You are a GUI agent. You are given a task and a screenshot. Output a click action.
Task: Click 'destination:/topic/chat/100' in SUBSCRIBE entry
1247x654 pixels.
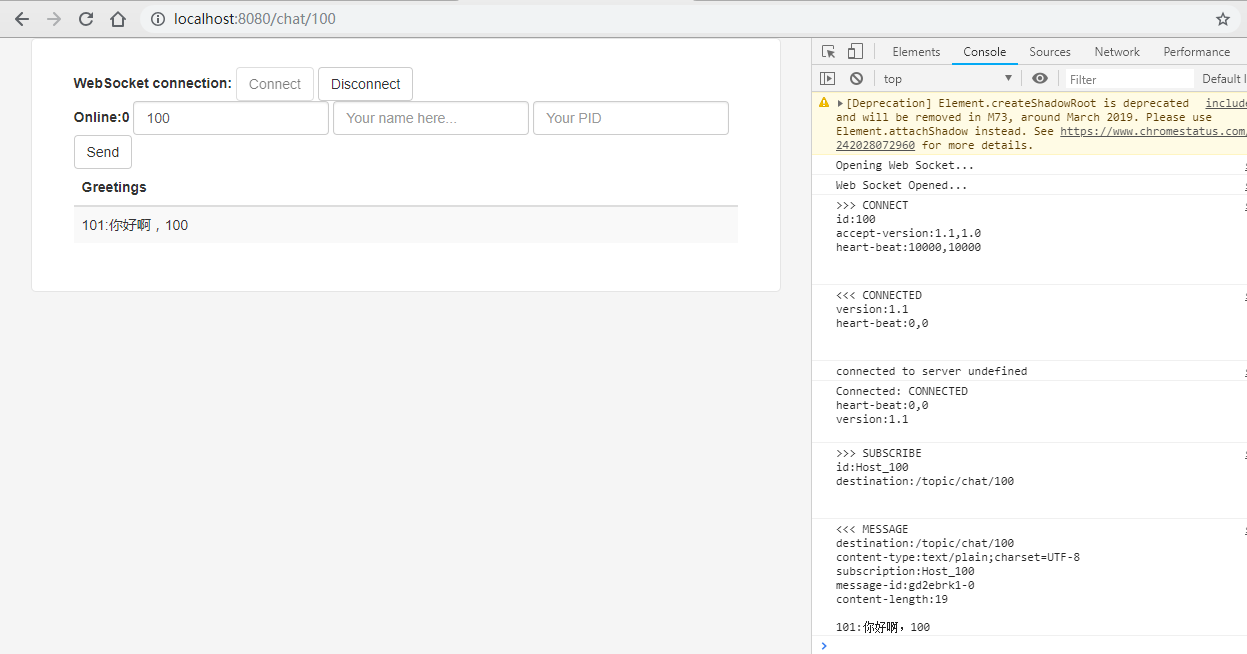[925, 481]
